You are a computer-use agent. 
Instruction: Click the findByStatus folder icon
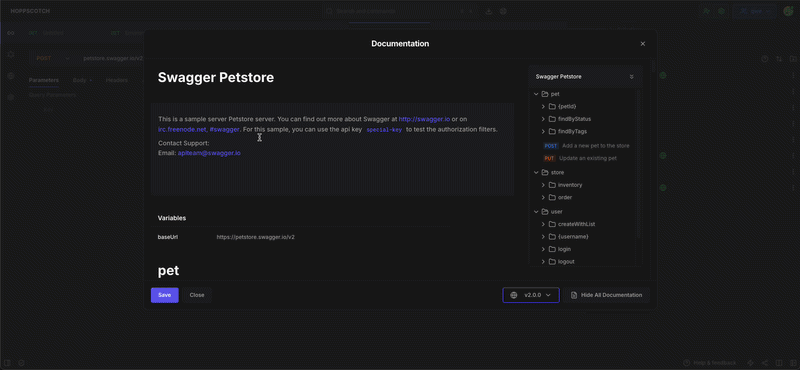click(x=552, y=119)
